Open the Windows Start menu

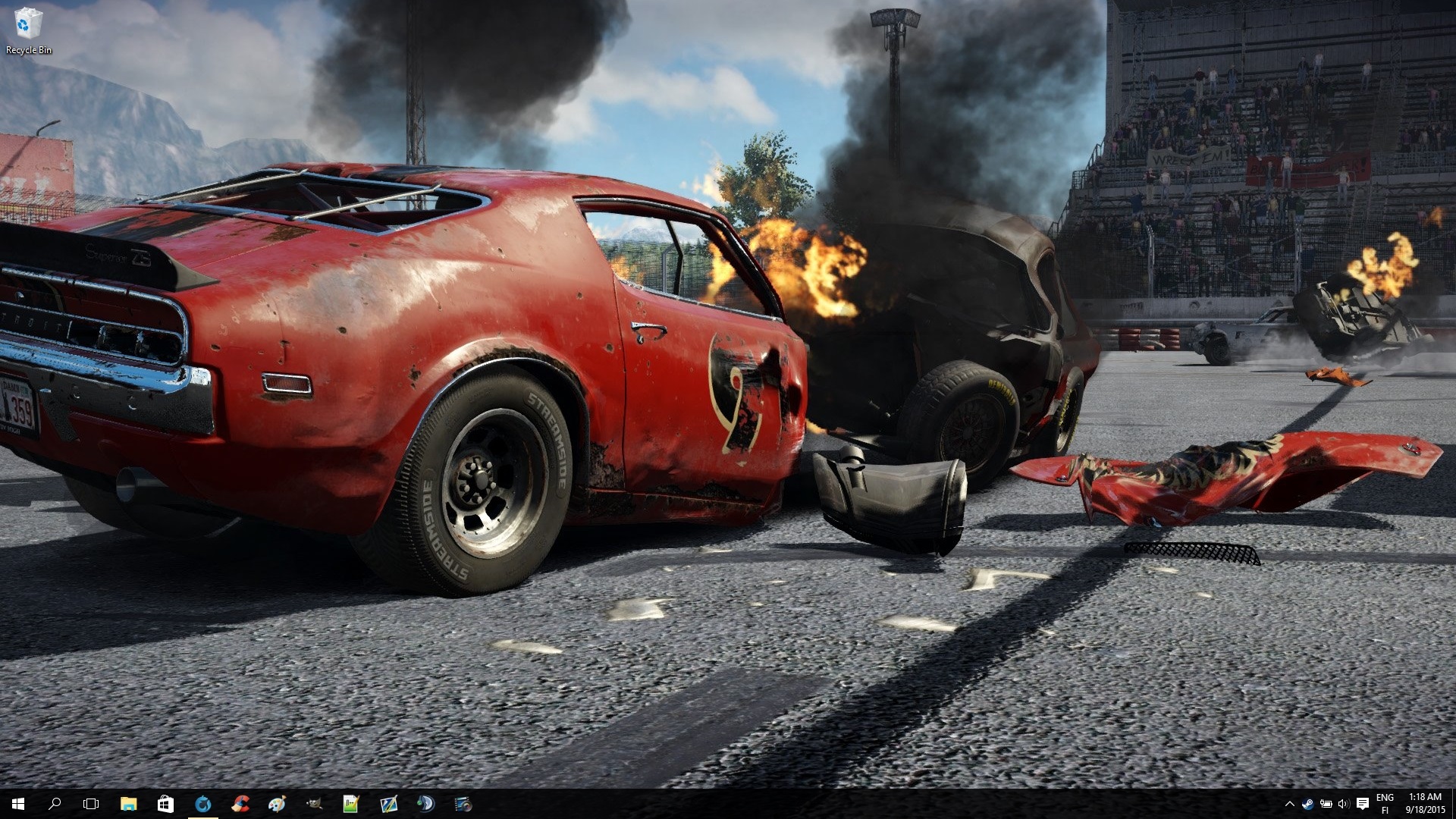click(18, 804)
